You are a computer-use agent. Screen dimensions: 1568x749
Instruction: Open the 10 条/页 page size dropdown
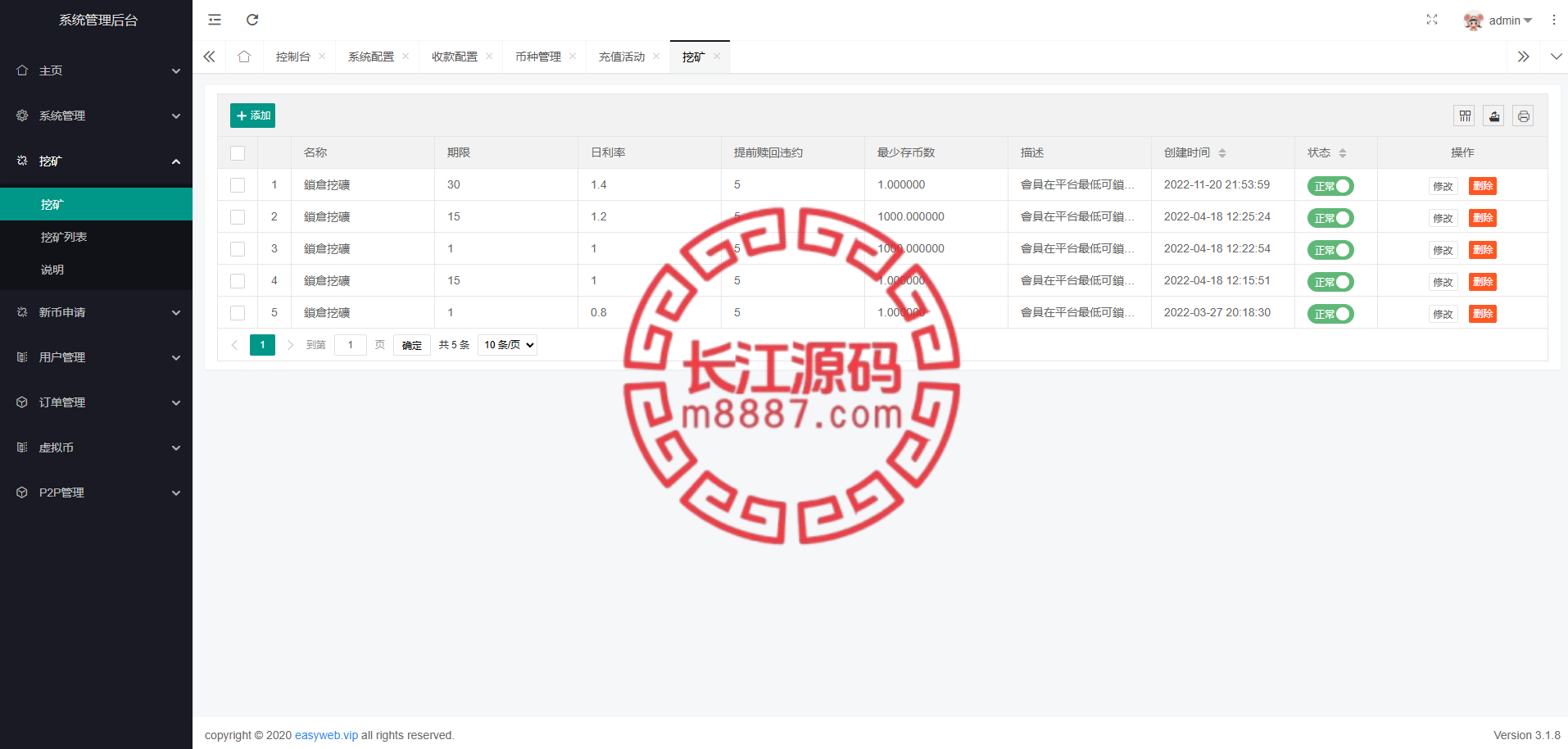coord(508,345)
